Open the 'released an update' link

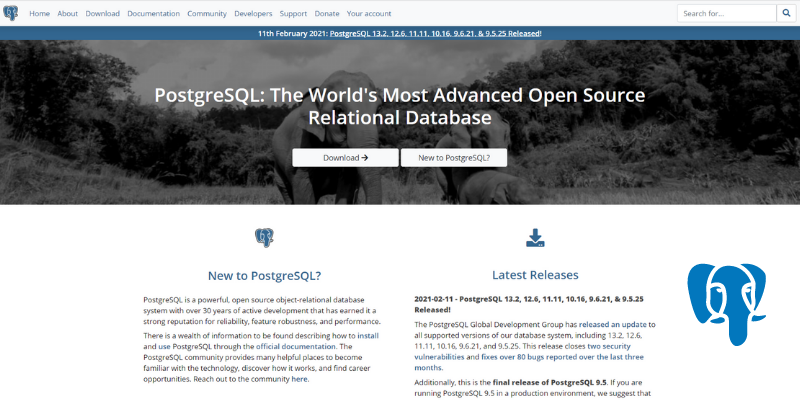coord(614,324)
